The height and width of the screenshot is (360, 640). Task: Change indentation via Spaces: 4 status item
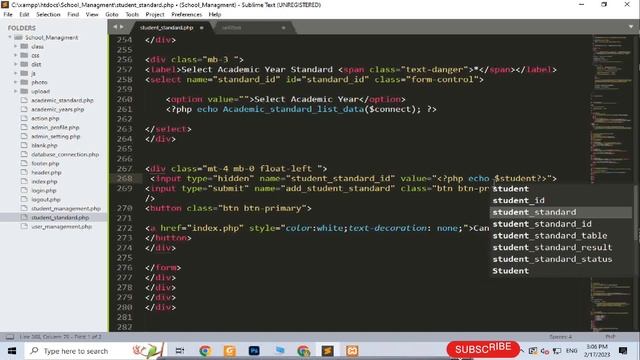[560, 337]
